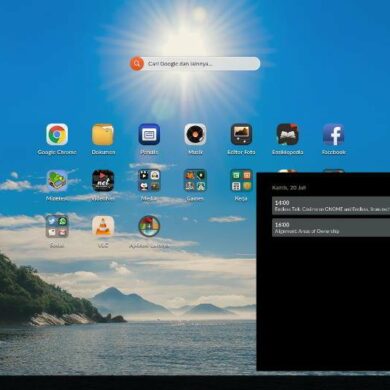The image size is (390, 390).
Task: Open the Media apps folder
Action: 149,181
